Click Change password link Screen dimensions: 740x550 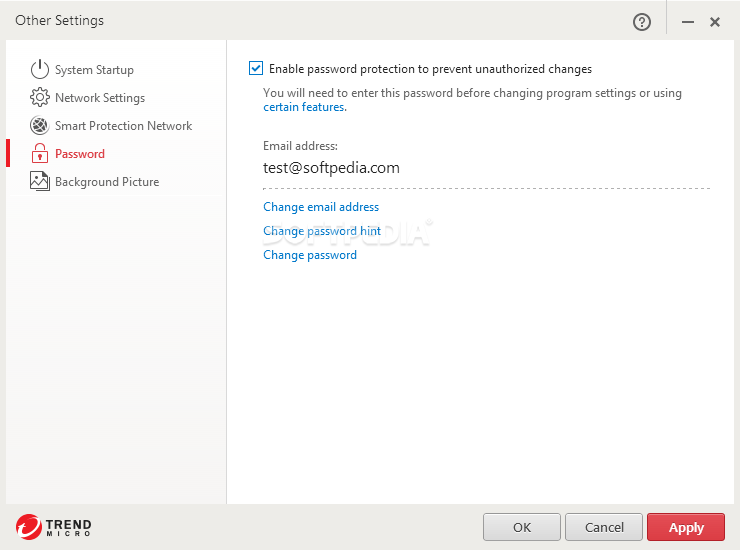[310, 255]
